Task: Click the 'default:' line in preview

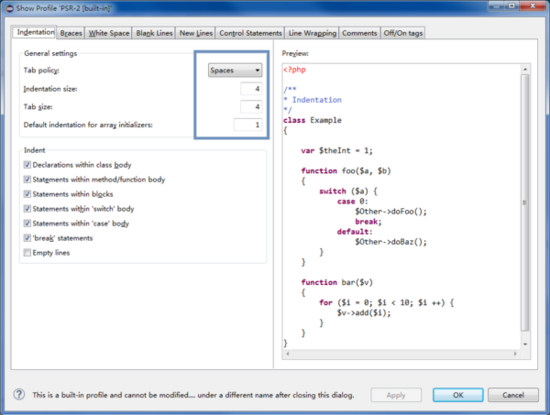Action: tap(355, 232)
